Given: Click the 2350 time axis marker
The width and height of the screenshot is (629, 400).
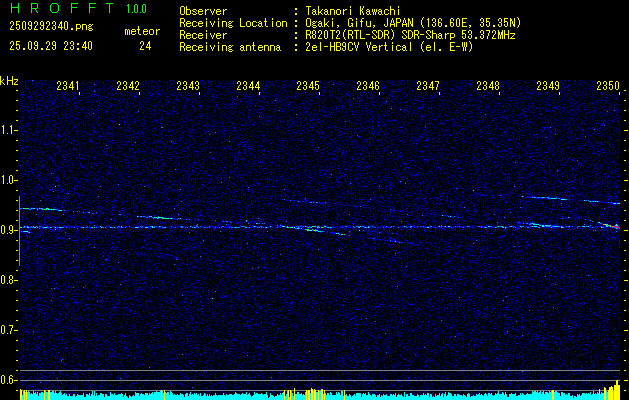Looking at the screenshot, I should [x=608, y=85].
